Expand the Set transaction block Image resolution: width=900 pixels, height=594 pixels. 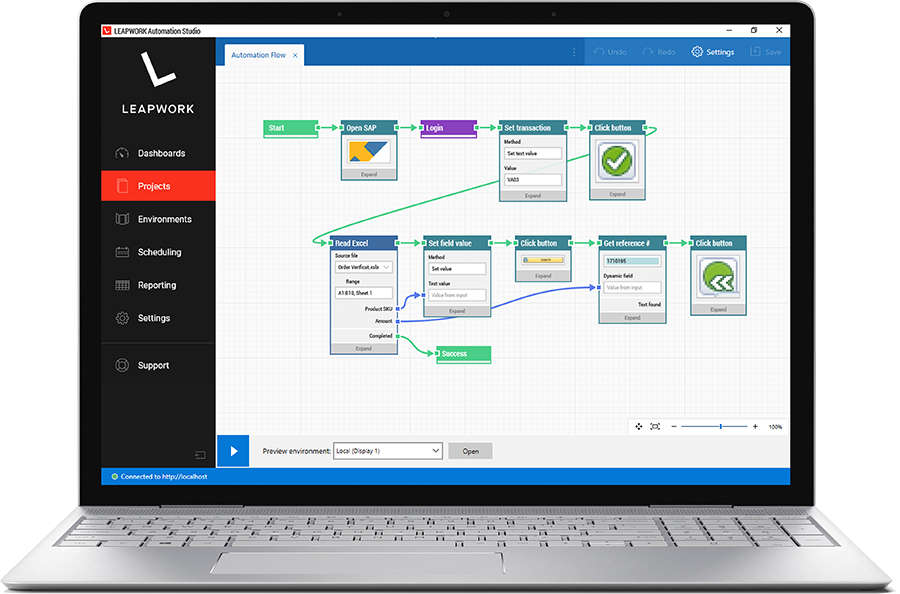point(533,195)
